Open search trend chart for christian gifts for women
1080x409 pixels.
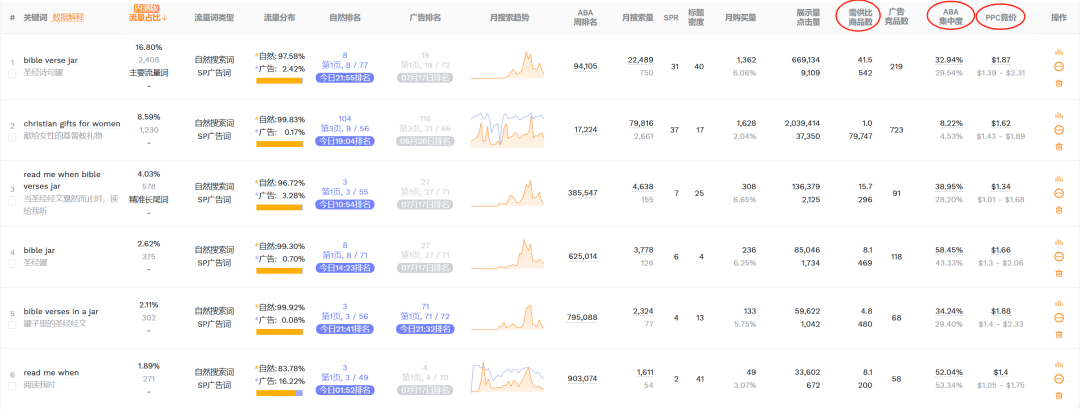pos(508,129)
